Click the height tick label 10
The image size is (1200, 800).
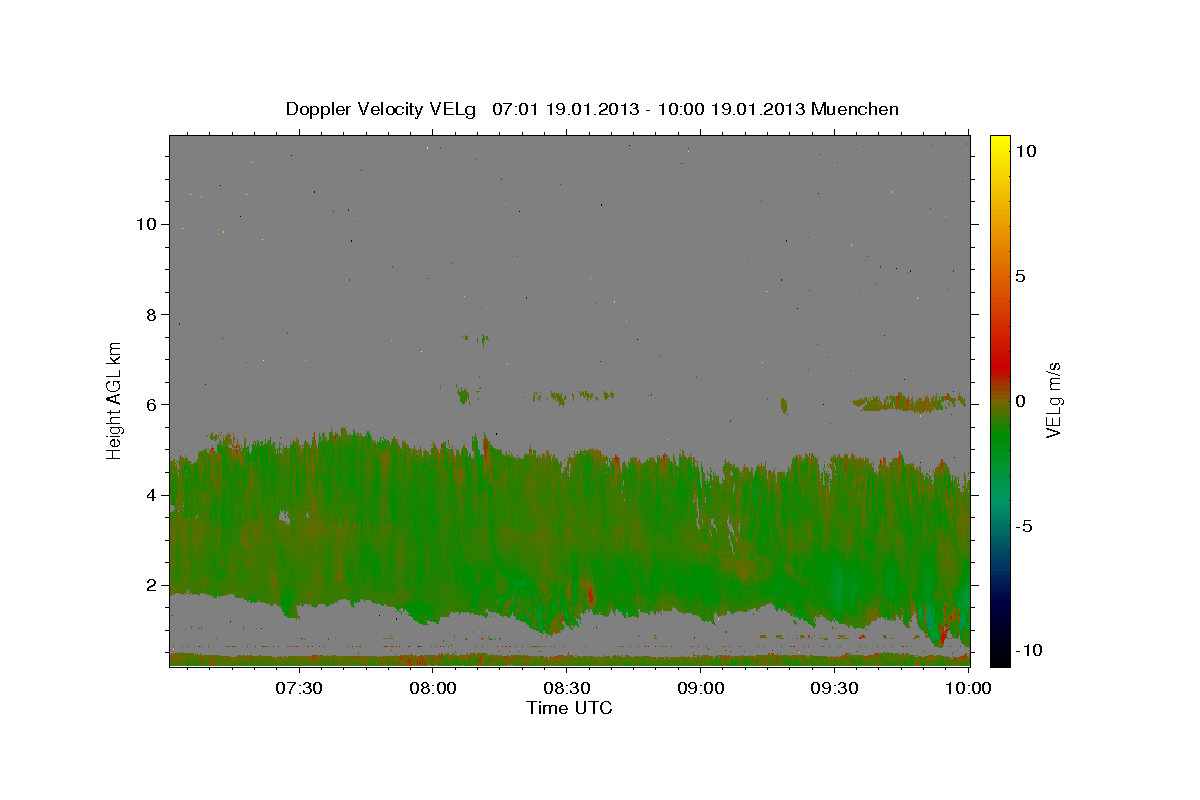point(148,224)
